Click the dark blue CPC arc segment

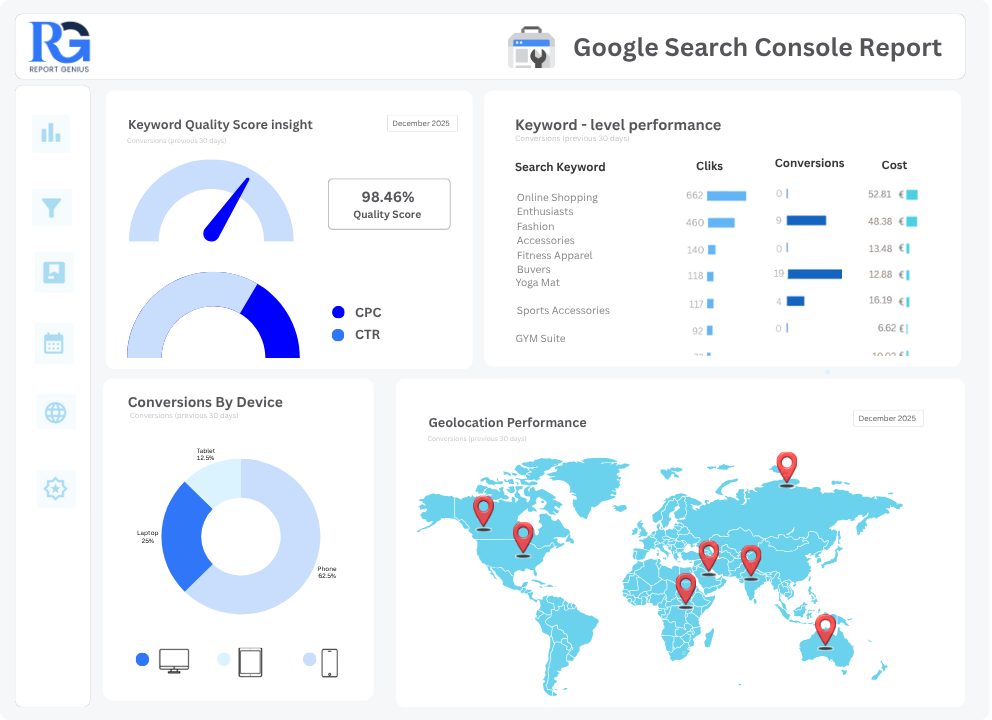(275, 322)
